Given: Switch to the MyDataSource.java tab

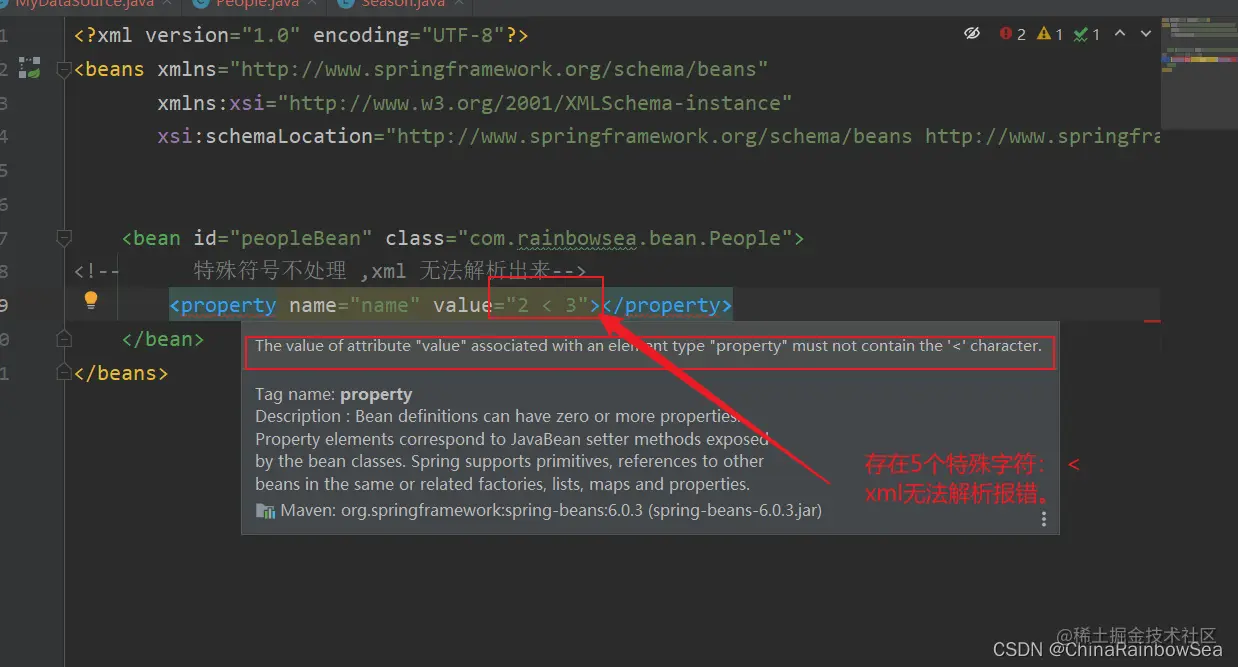Looking at the screenshot, I should (84, 4).
